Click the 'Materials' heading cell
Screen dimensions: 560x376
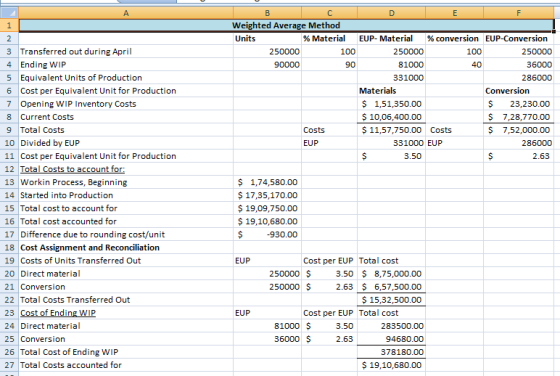[x=392, y=91]
